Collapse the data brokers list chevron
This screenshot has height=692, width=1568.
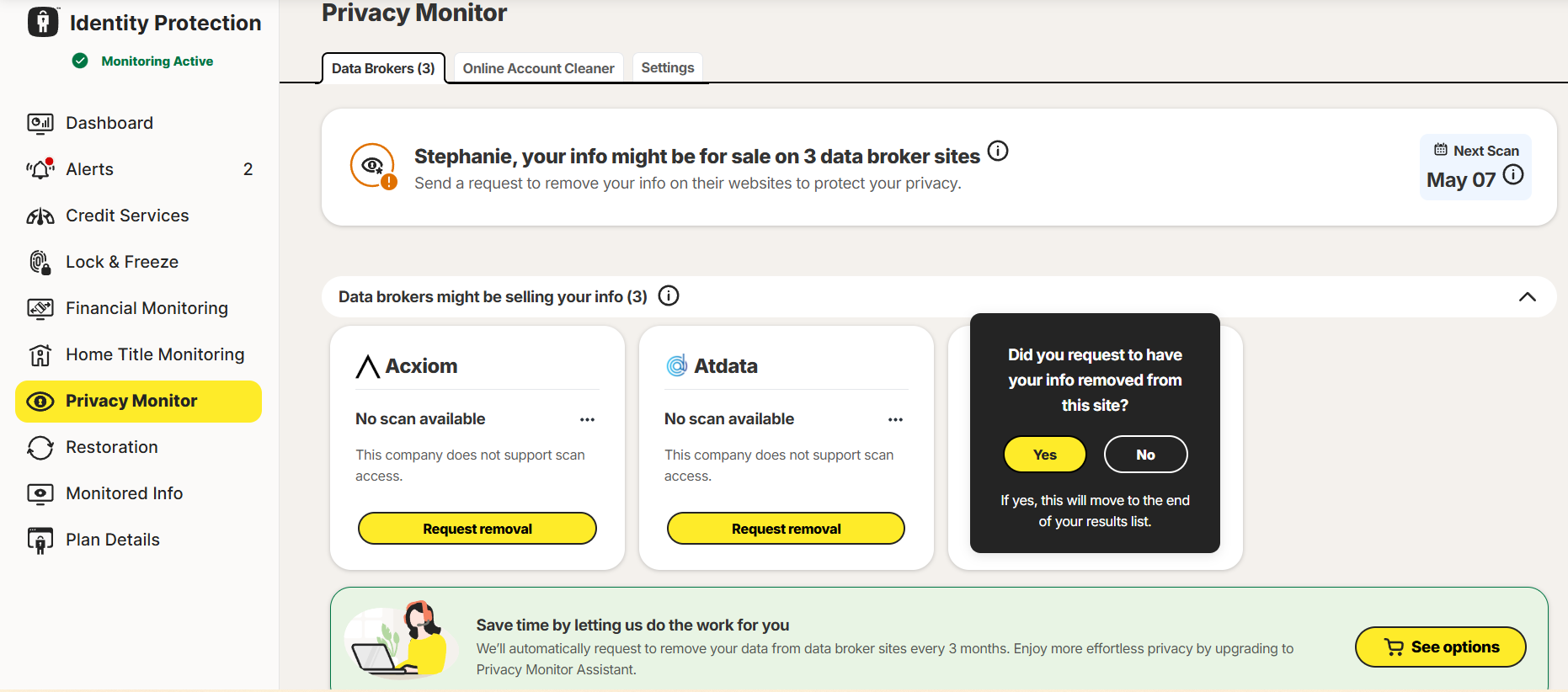coord(1526,296)
